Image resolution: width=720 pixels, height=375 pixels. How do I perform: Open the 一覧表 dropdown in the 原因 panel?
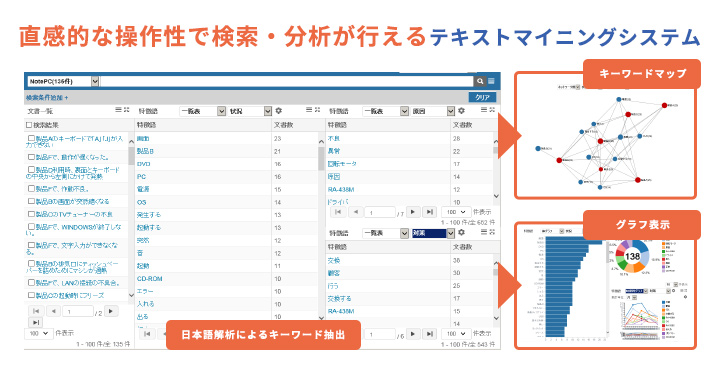(385, 111)
